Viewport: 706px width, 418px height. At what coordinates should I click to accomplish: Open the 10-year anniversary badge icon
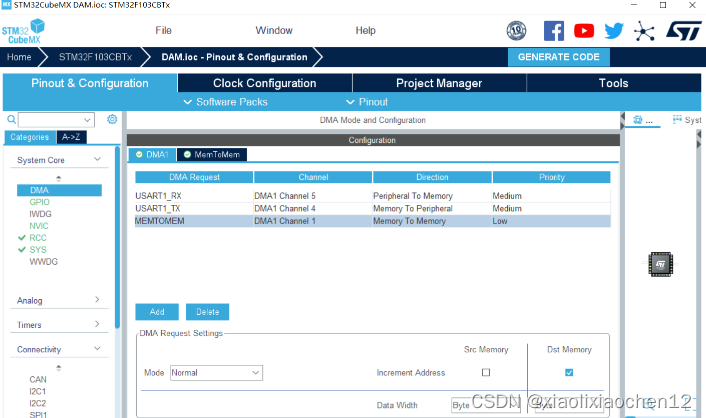[x=516, y=31]
